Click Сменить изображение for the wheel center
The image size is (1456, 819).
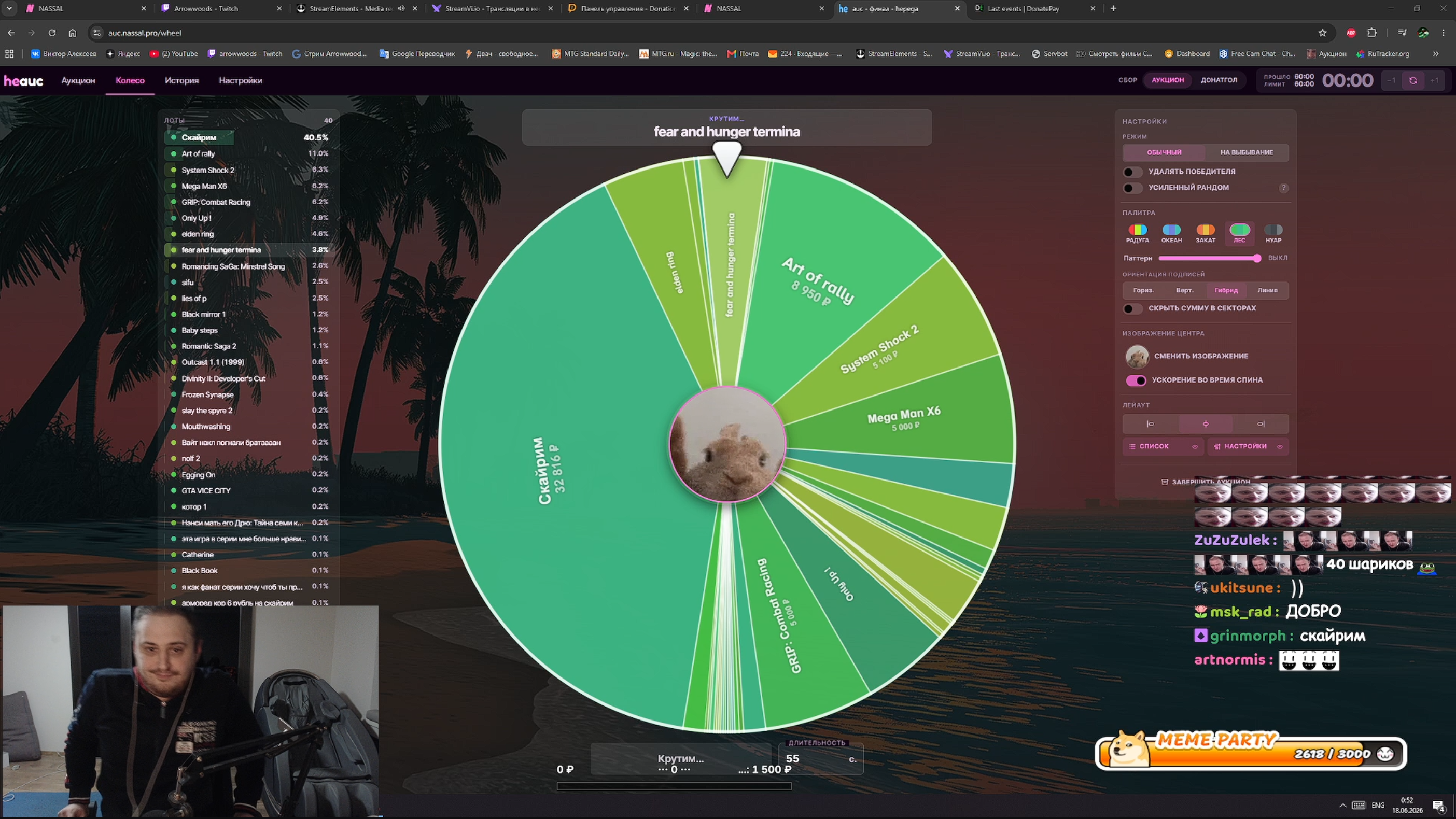coord(1200,356)
